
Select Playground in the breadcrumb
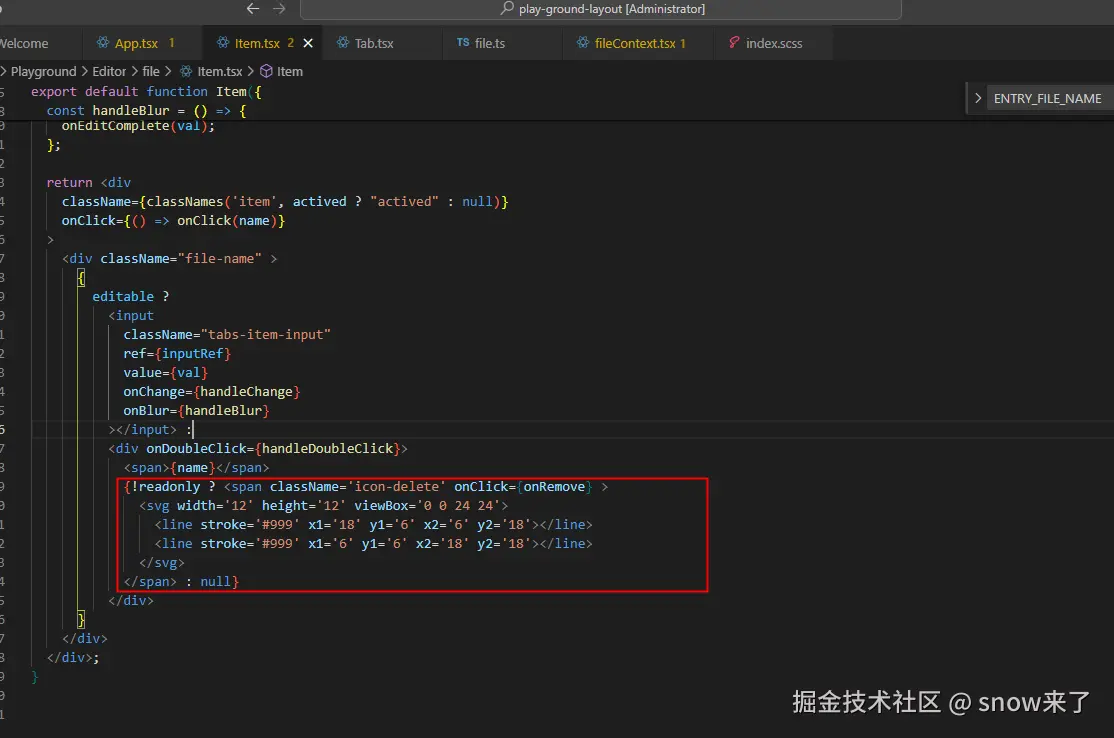tap(43, 72)
